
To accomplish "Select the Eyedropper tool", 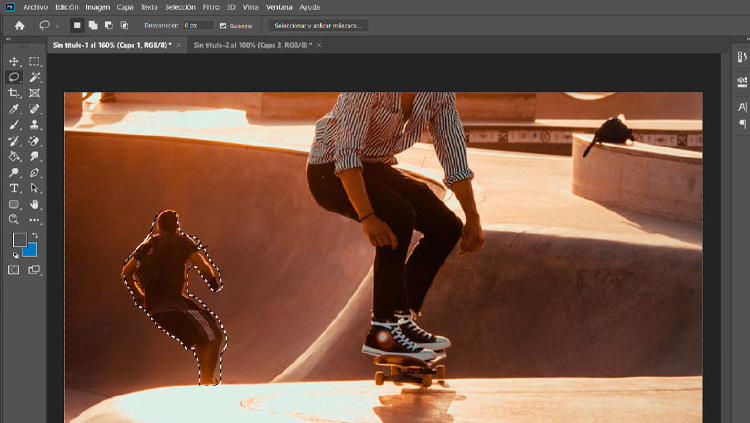I will tap(14, 109).
